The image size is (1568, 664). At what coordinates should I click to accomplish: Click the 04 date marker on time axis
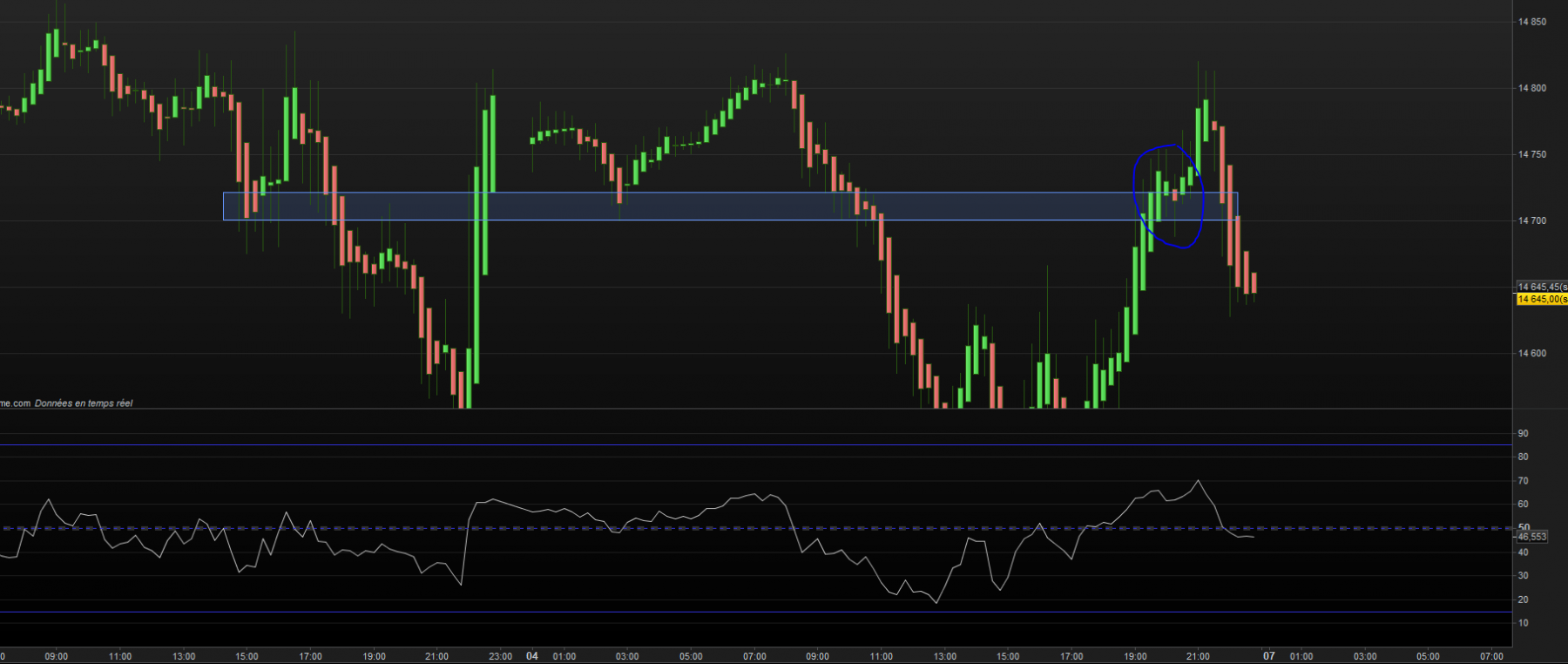pyautogui.click(x=531, y=656)
